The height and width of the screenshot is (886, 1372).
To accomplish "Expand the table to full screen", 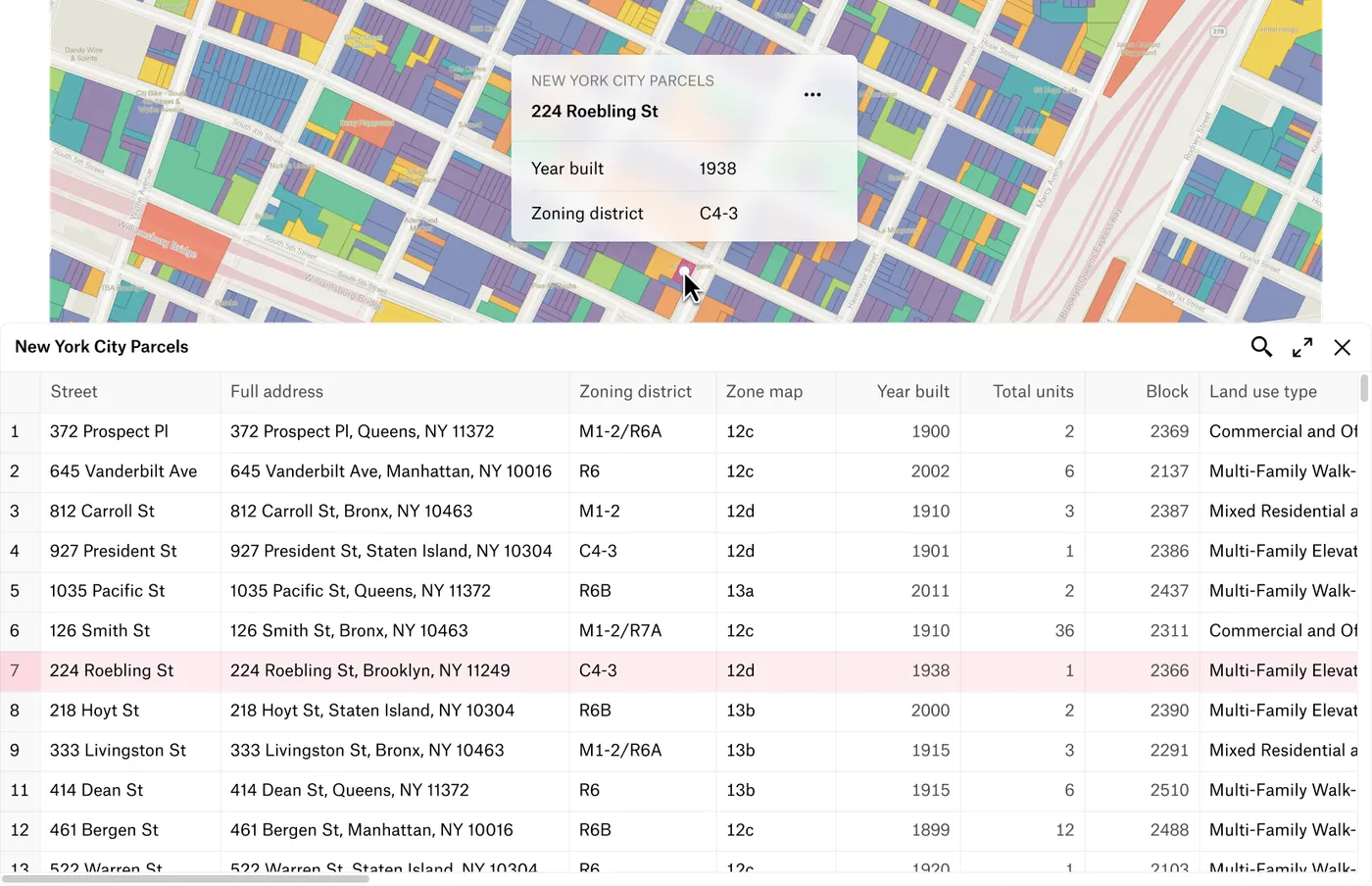I will [x=1302, y=347].
